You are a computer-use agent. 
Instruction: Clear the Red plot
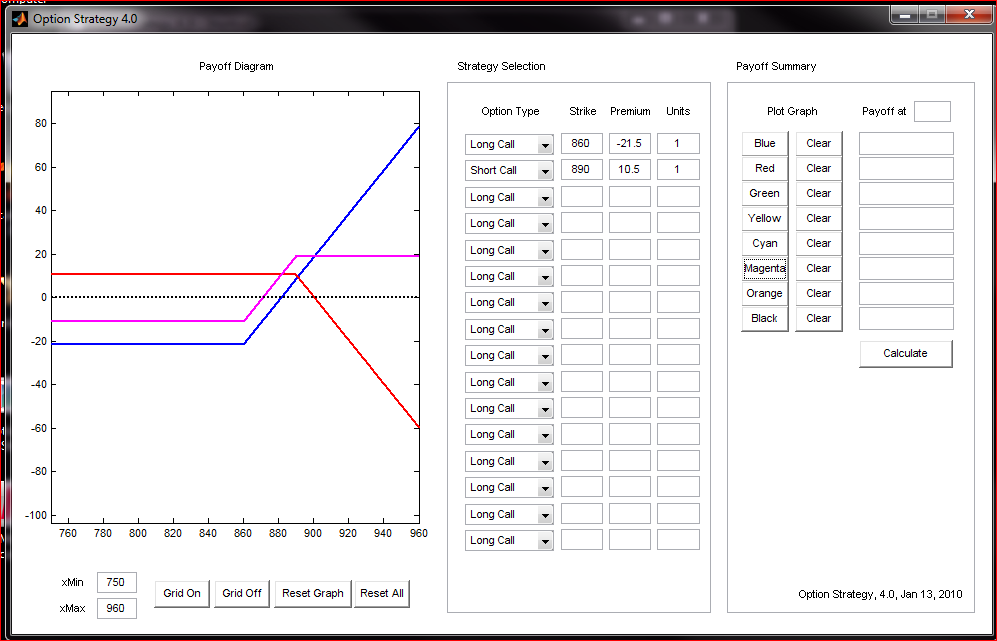click(818, 168)
